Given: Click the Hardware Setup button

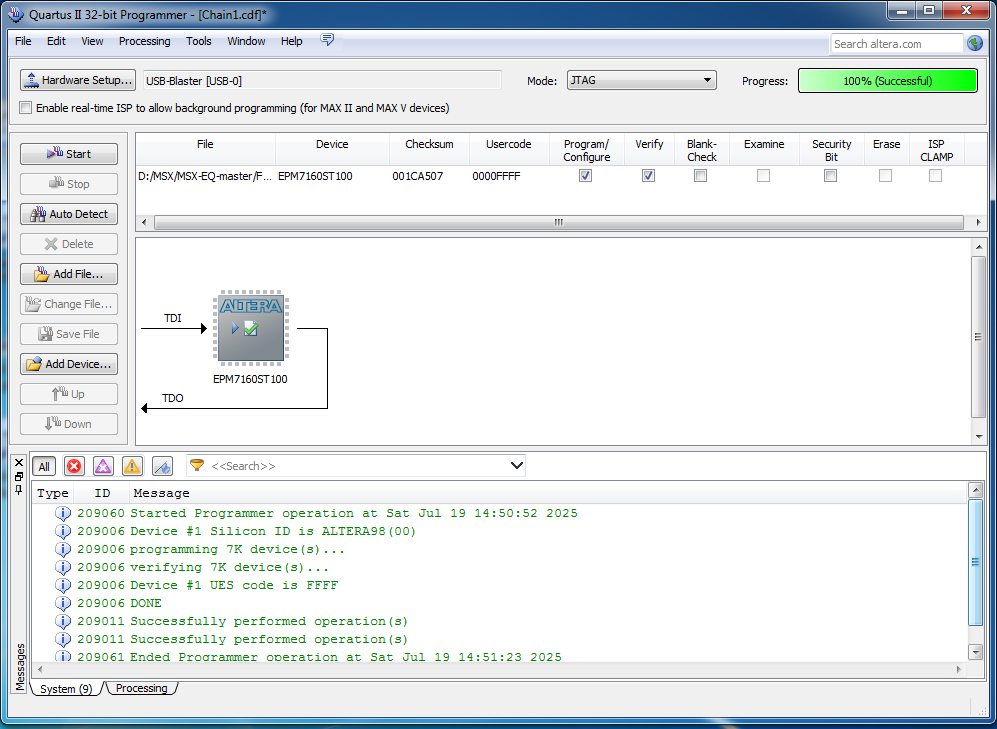Looking at the screenshot, I should pyautogui.click(x=78, y=80).
